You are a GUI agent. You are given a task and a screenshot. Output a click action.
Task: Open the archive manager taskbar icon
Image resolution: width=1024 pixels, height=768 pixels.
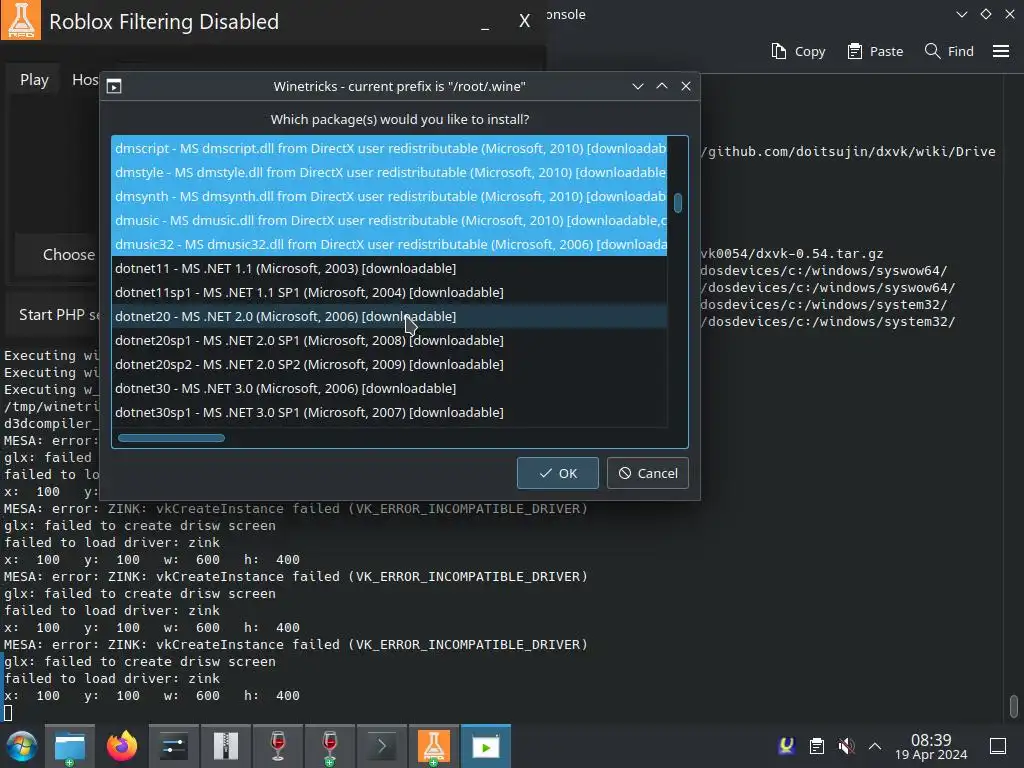(225, 746)
